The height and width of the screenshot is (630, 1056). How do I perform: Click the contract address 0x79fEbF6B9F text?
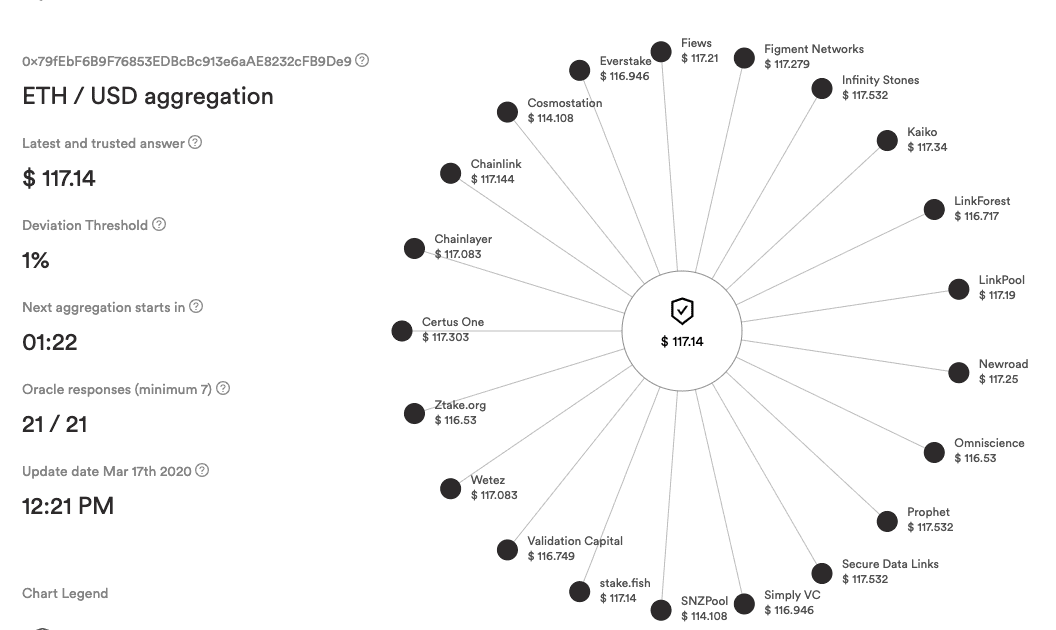[187, 61]
